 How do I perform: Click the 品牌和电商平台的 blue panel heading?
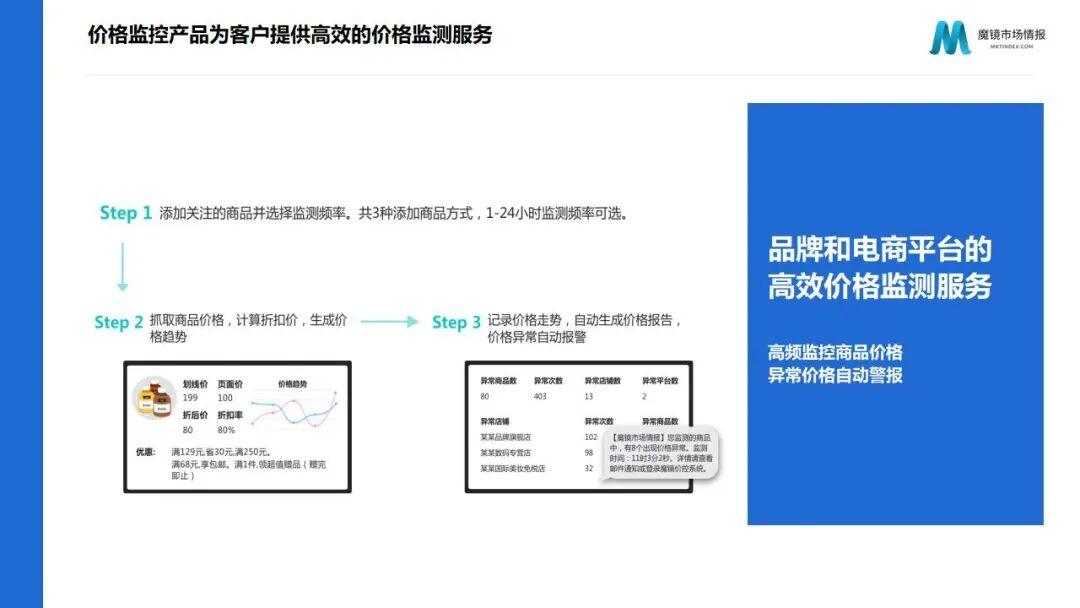[x=879, y=249]
